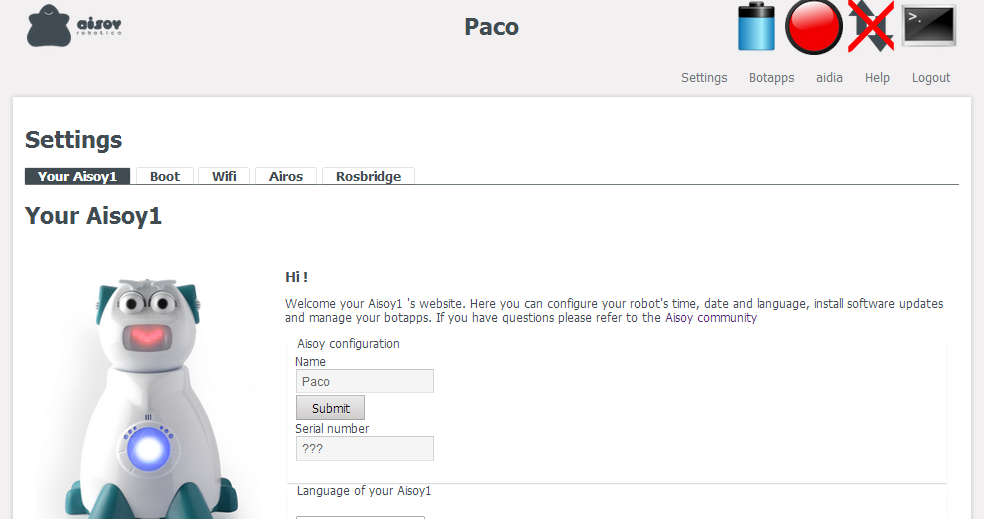The image size is (984, 519).
Task: Open the Help menu item
Action: click(877, 78)
